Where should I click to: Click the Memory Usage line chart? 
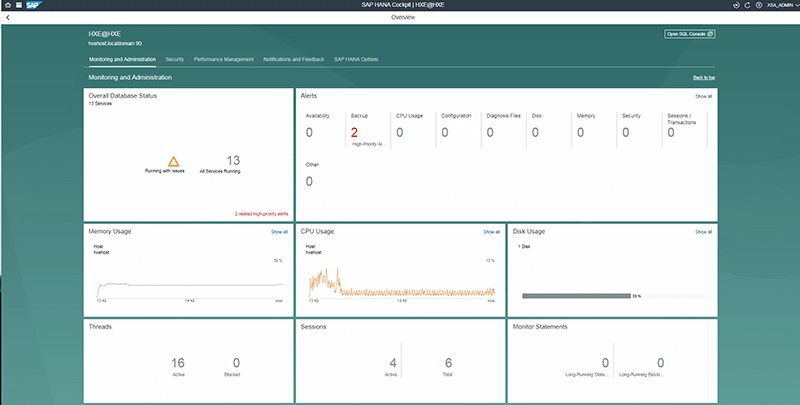click(189, 290)
